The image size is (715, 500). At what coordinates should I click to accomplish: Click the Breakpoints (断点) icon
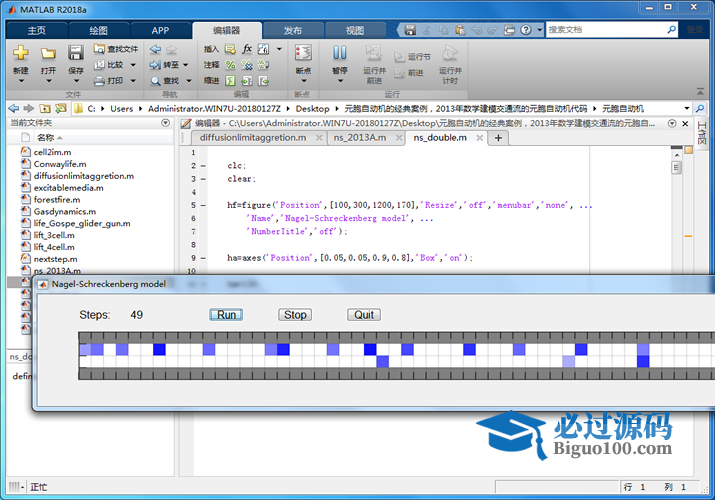tap(303, 53)
